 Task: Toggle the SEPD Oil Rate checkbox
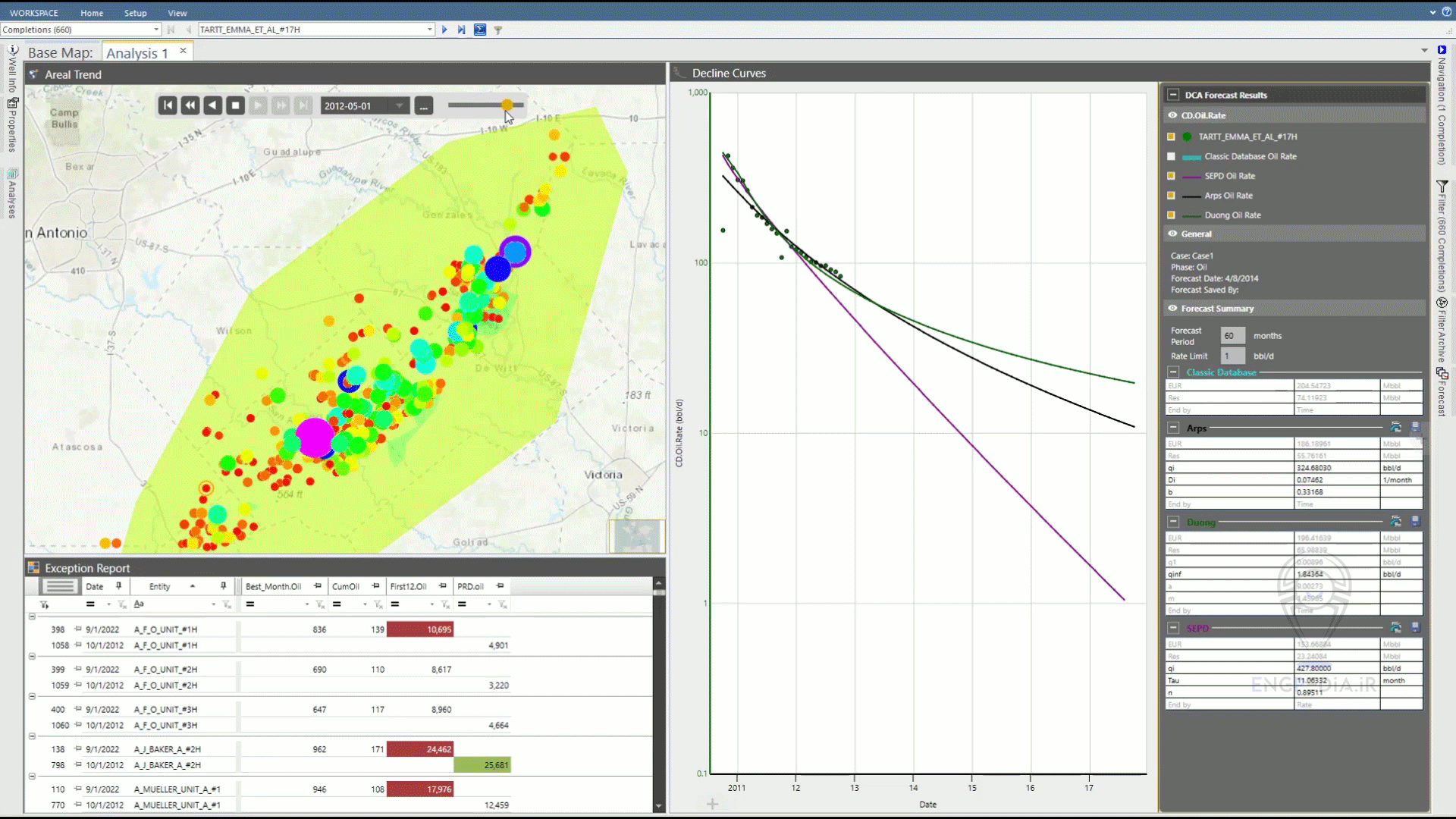(1172, 175)
